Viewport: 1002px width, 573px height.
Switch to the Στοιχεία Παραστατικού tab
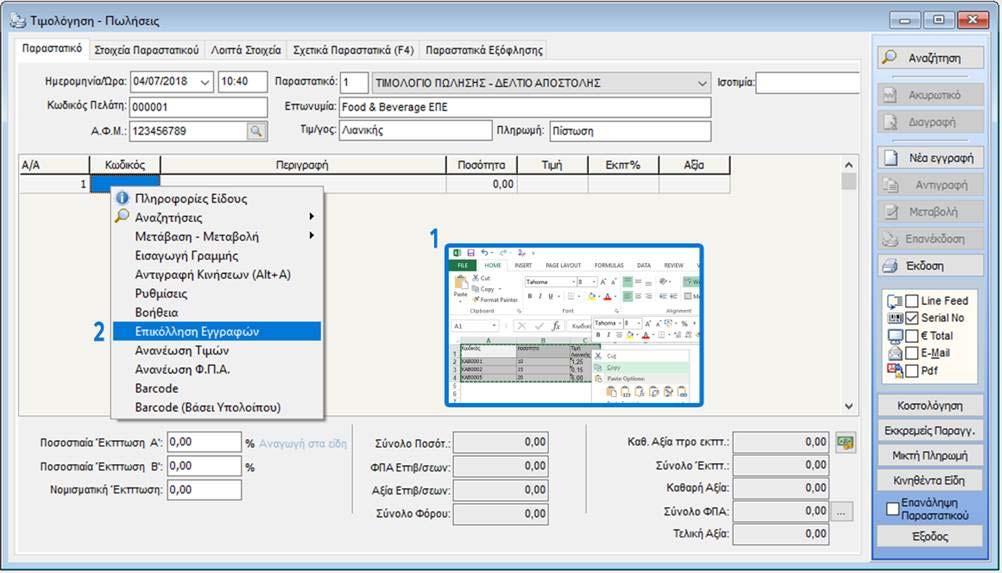tap(146, 50)
